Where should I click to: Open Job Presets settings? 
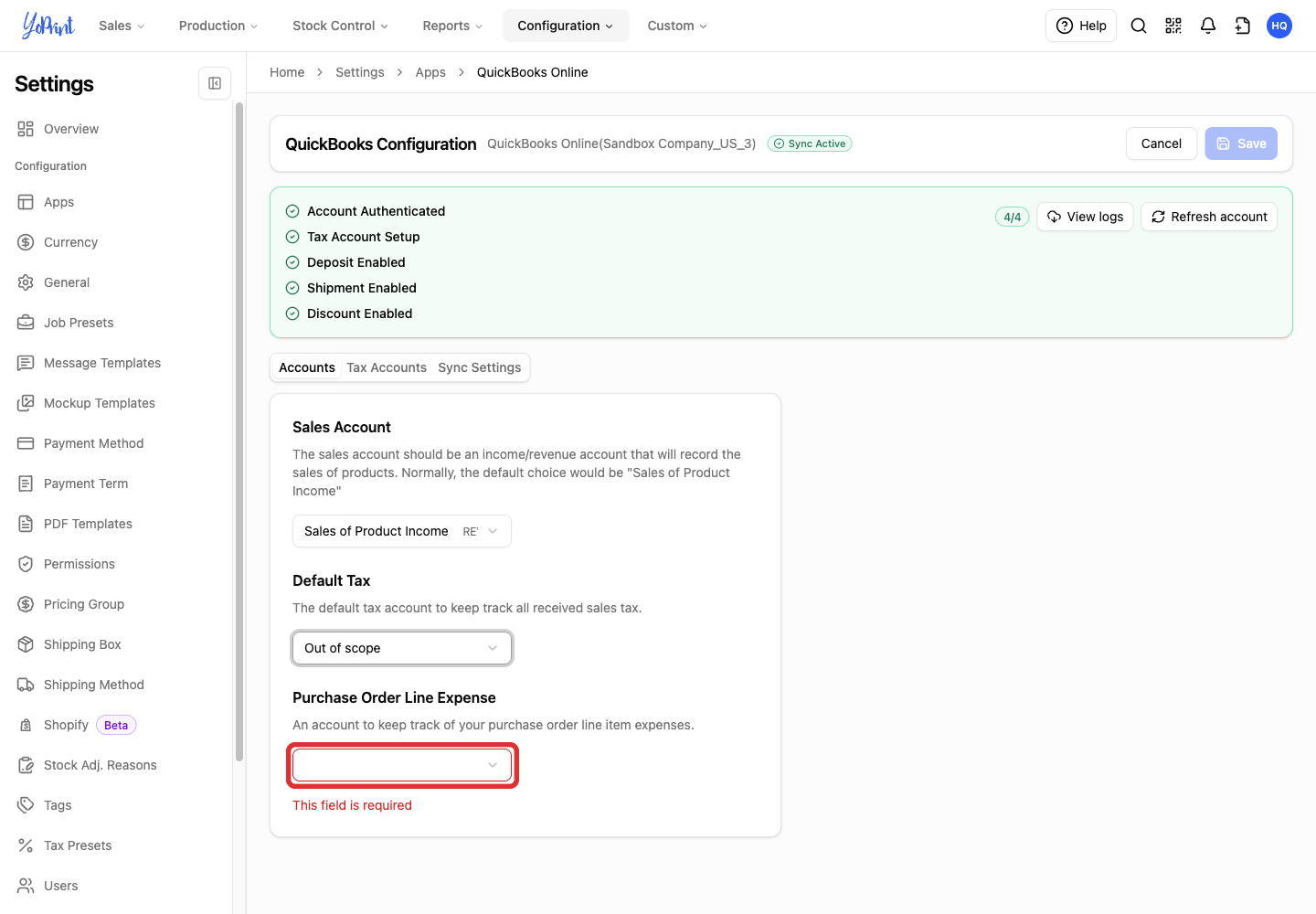coord(116,323)
